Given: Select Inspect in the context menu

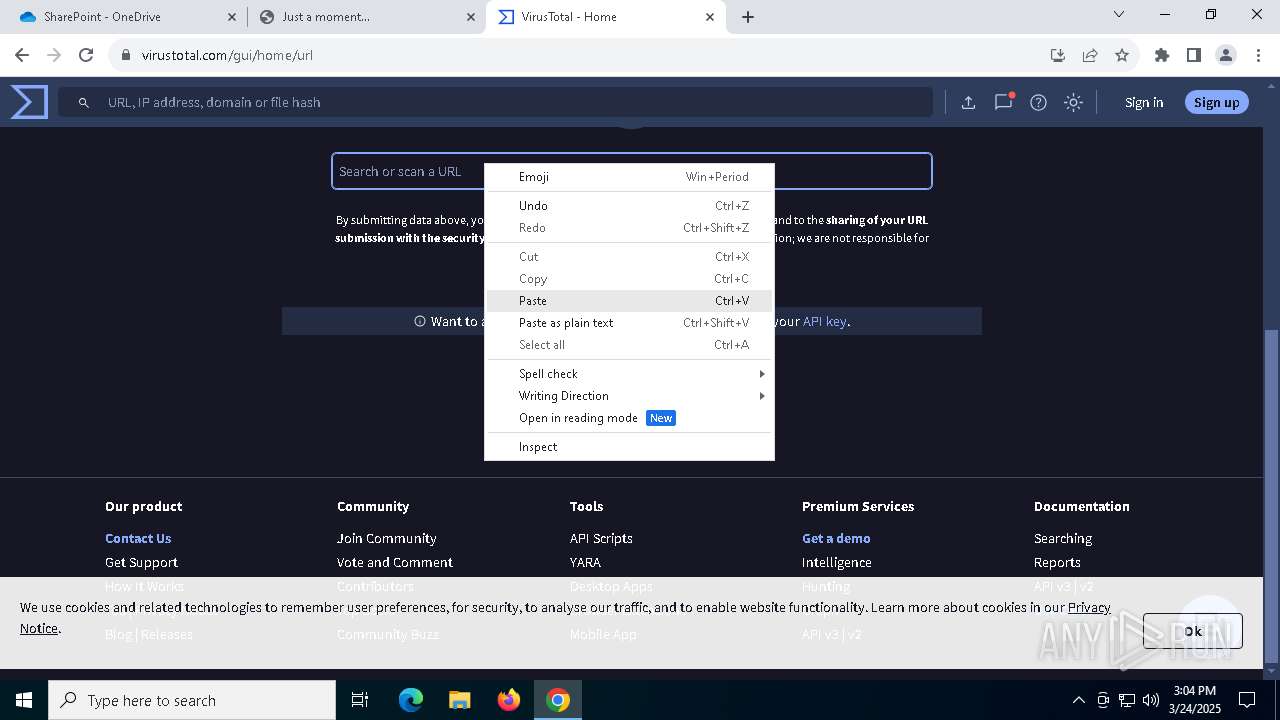Looking at the screenshot, I should click(x=629, y=446).
